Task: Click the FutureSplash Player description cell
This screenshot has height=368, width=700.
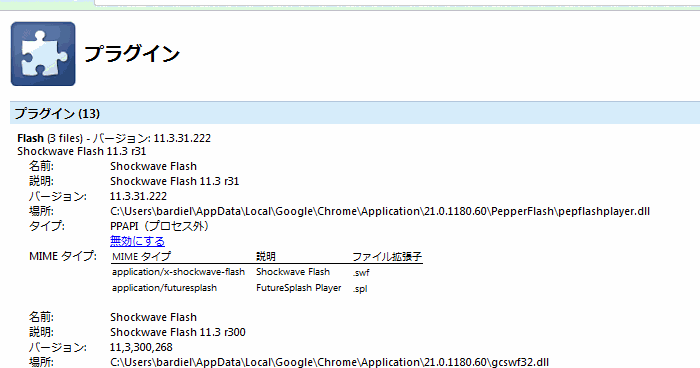Action: pyautogui.click(x=298, y=288)
